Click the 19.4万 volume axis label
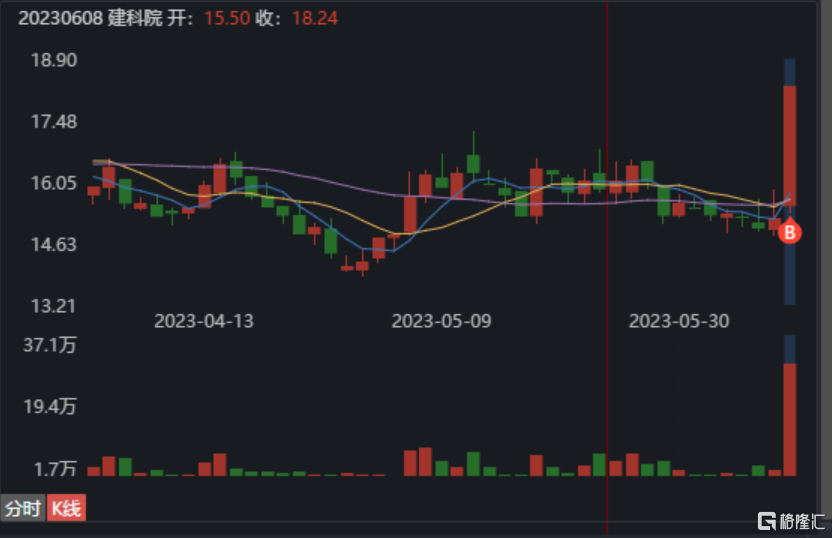Viewport: 832px width, 538px height. click(50, 407)
